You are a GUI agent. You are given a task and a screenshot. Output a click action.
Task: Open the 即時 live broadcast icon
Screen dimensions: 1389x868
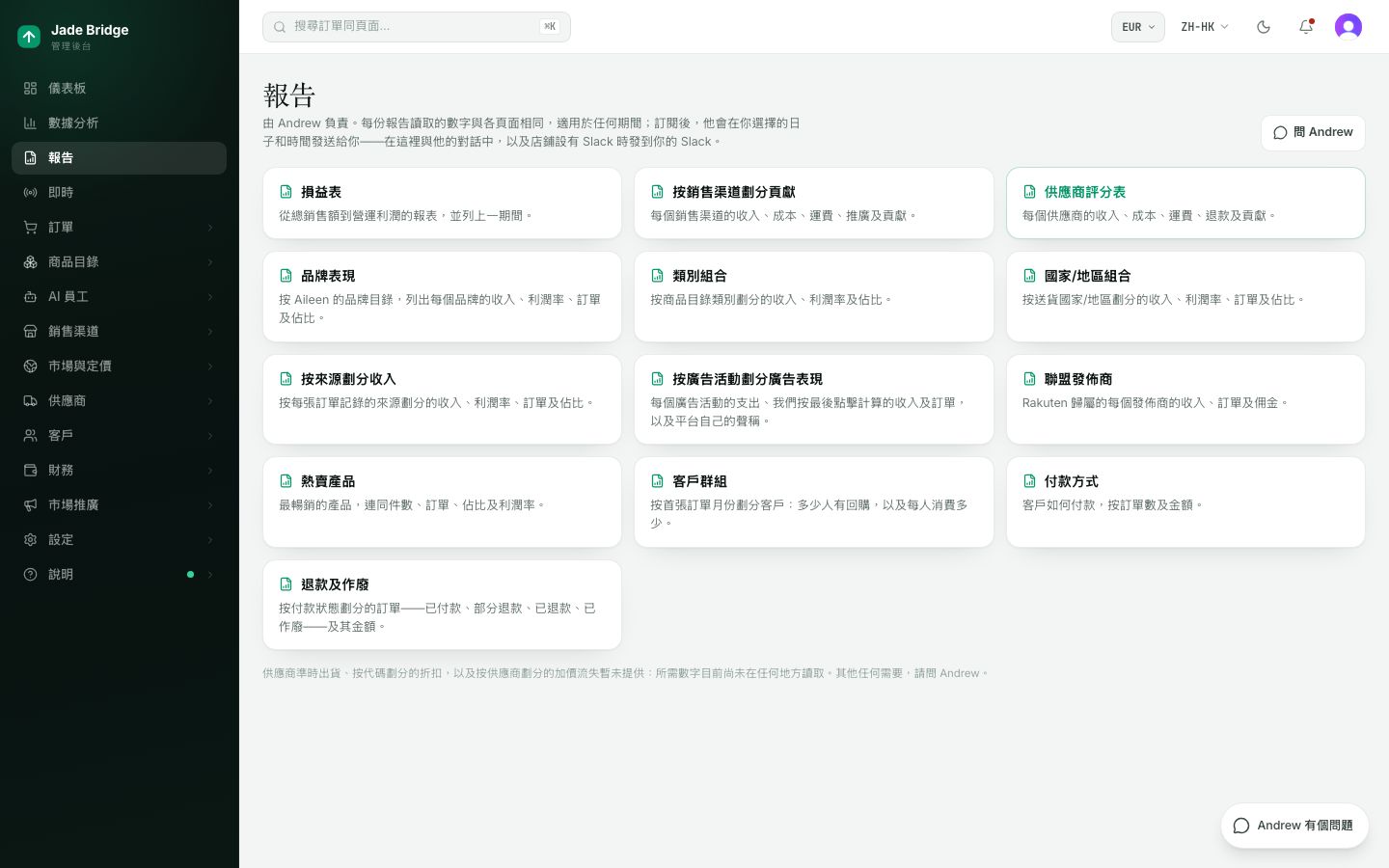(x=30, y=192)
